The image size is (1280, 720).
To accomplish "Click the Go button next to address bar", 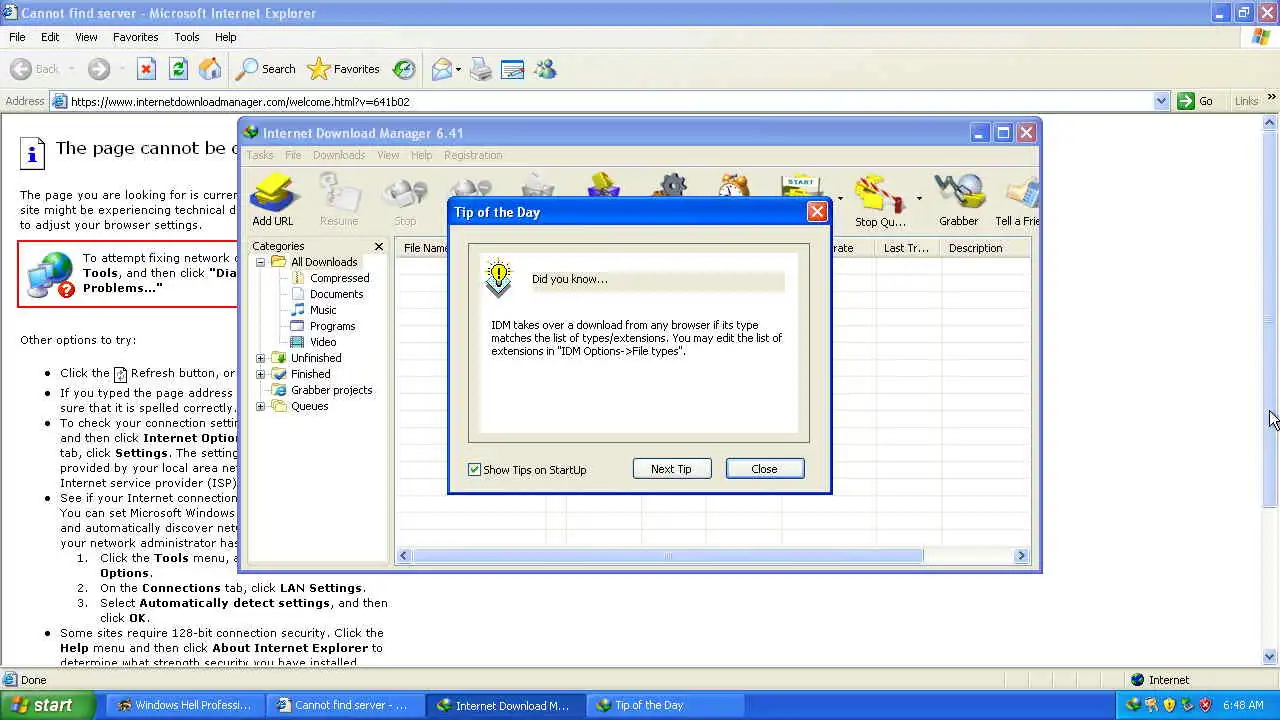I will tap(1196, 101).
